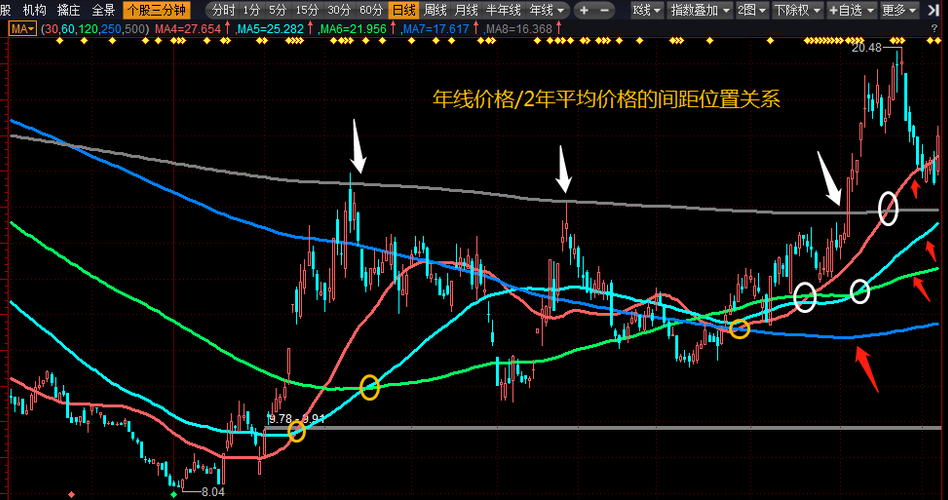Open the K线 chart type dropdown
The image size is (948, 500).
pyautogui.click(x=646, y=10)
